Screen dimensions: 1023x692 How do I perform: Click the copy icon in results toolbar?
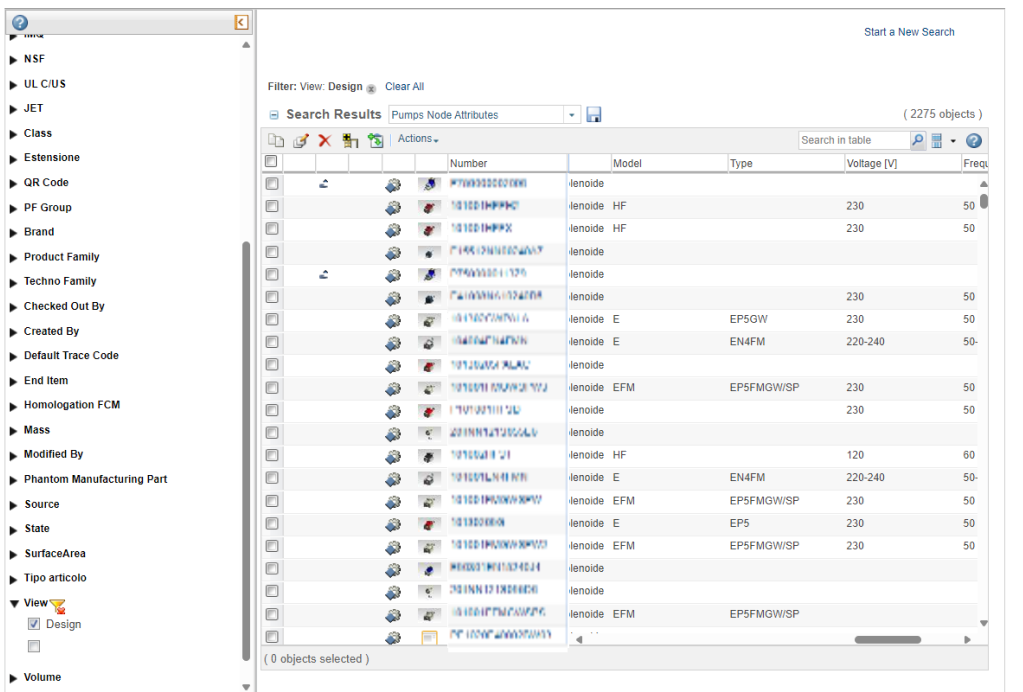pyautogui.click(x=275, y=141)
